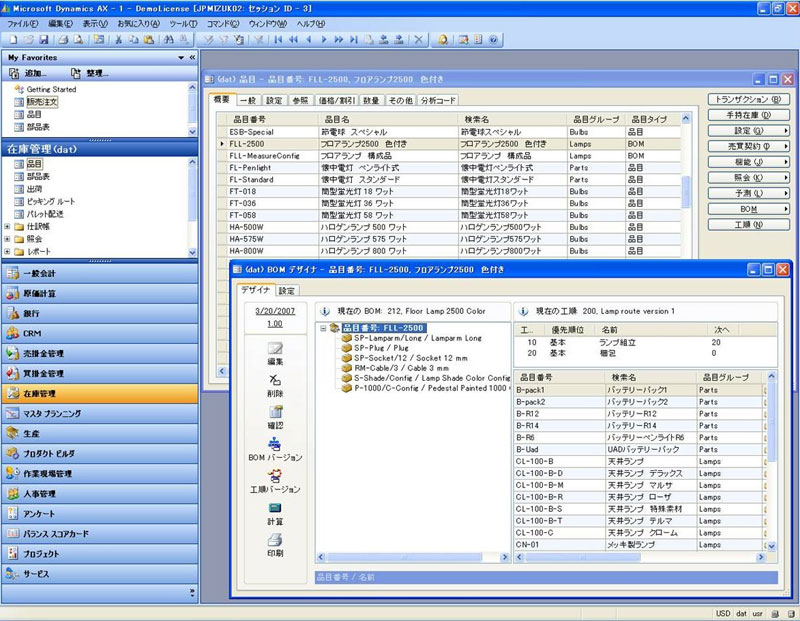Open the Help question mark toolbar icon
The image size is (800, 621).
(x=493, y=39)
